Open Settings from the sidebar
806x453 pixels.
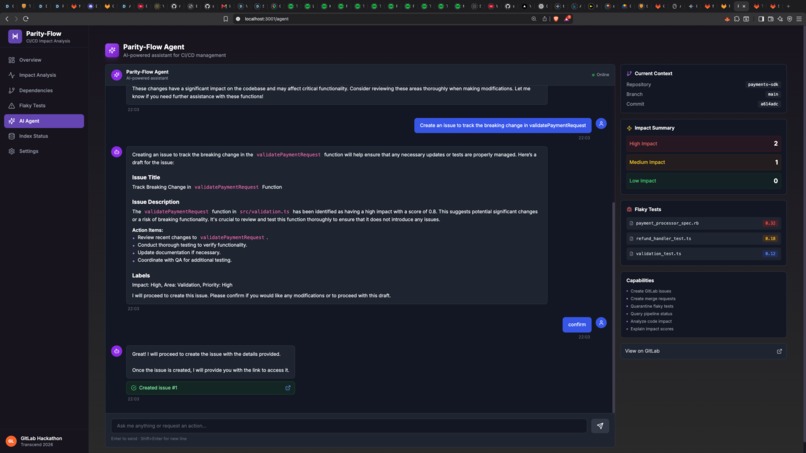tap(44, 151)
